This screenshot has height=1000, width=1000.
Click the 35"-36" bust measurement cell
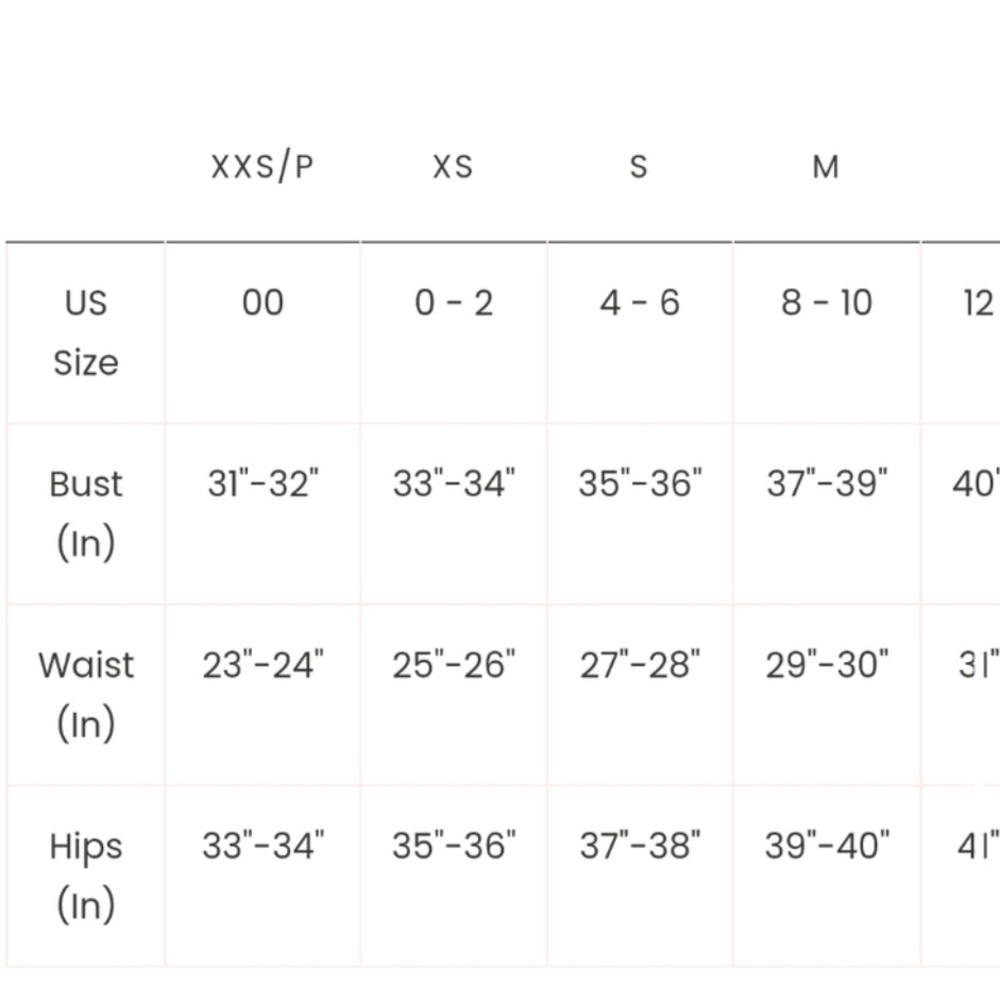pos(640,483)
